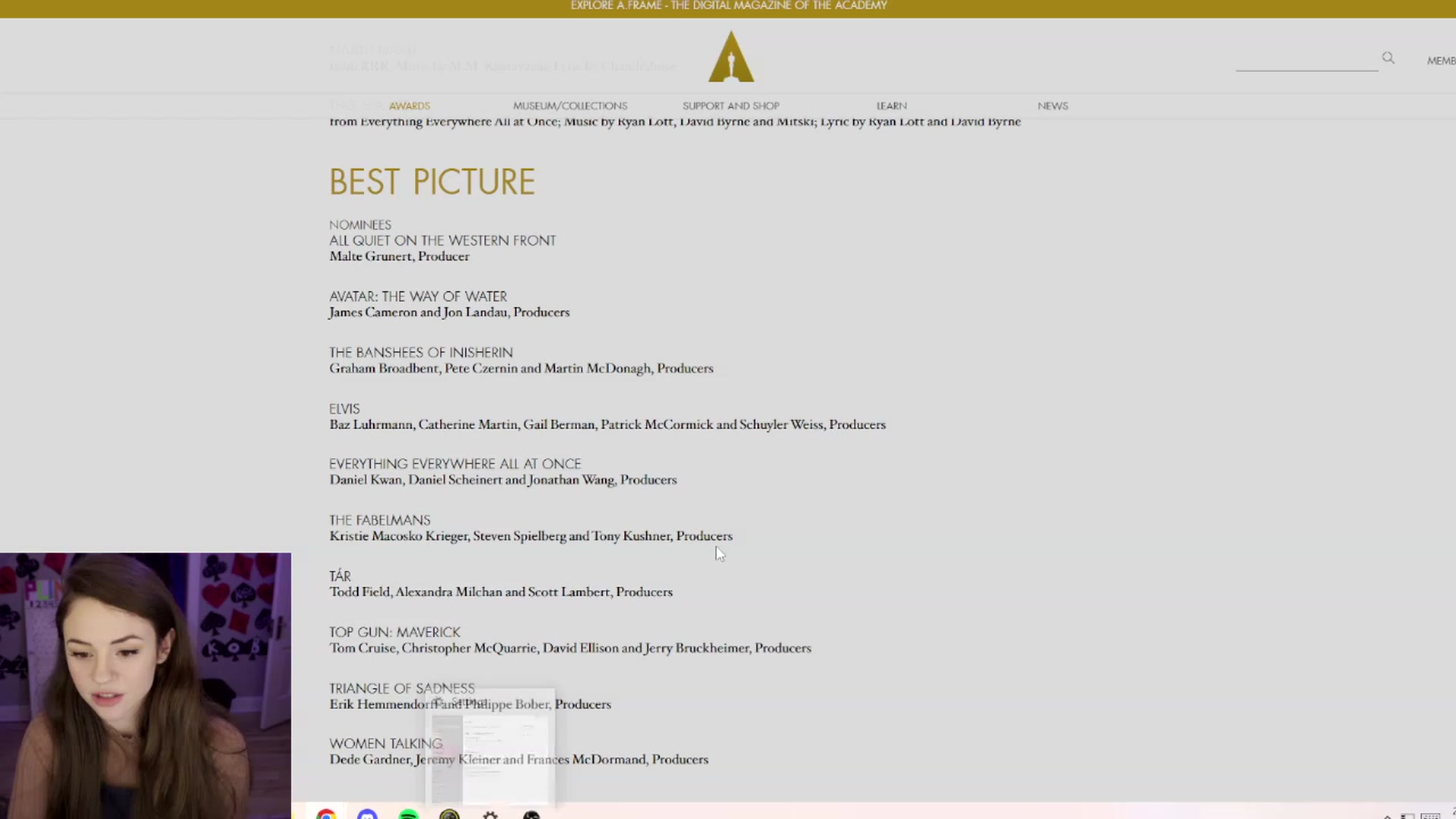Click Daniel Kwan producers credit line

click(x=503, y=480)
